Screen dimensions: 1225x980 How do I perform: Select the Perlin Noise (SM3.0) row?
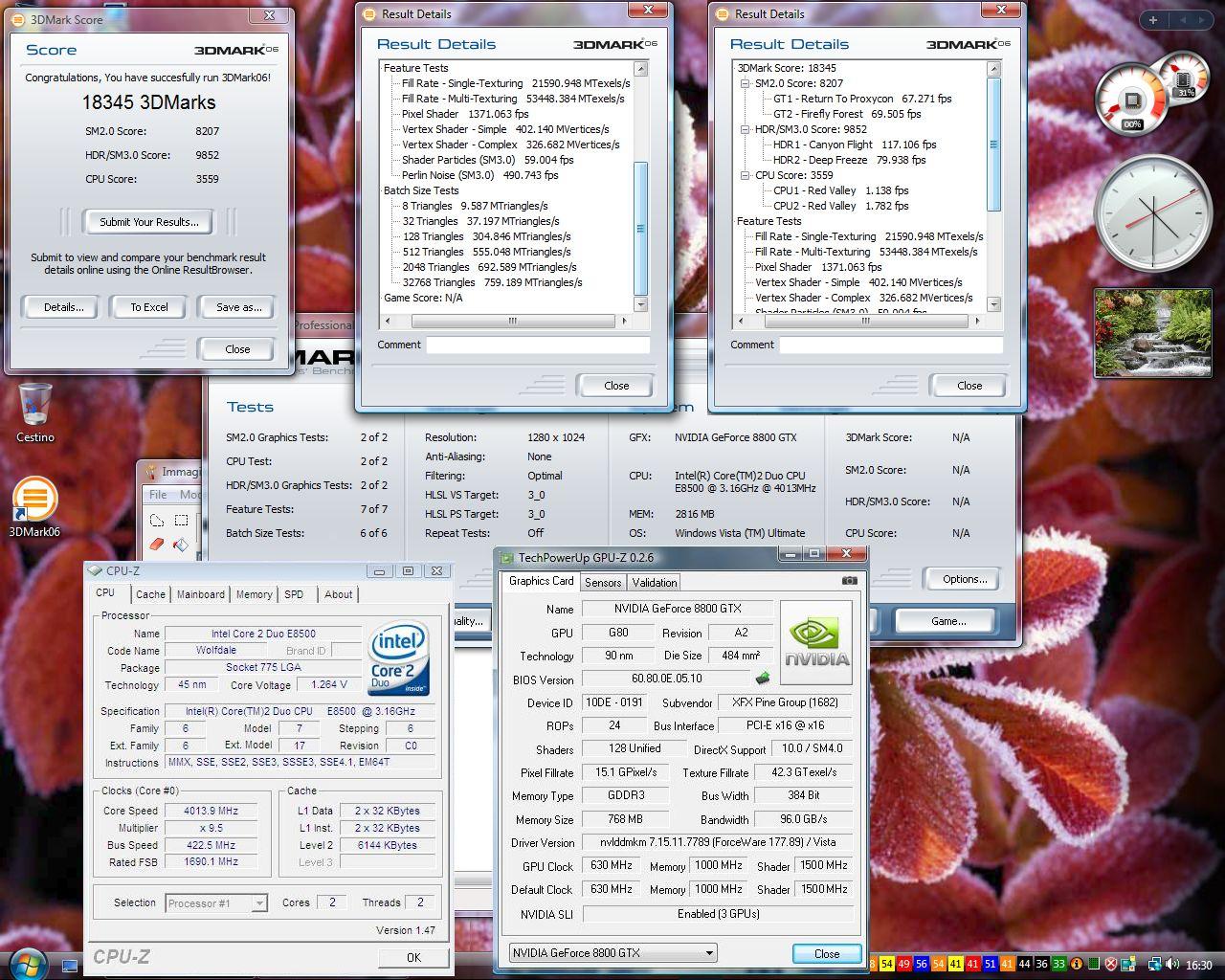tap(479, 175)
